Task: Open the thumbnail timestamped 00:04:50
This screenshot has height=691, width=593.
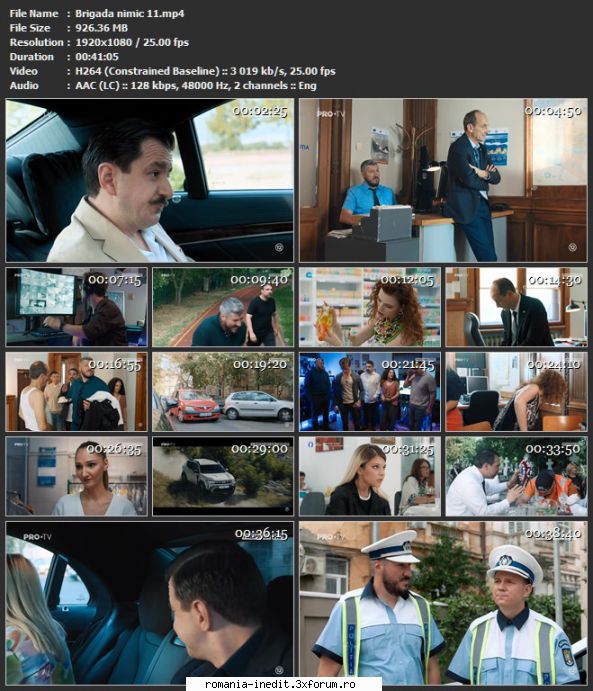Action: (443, 180)
